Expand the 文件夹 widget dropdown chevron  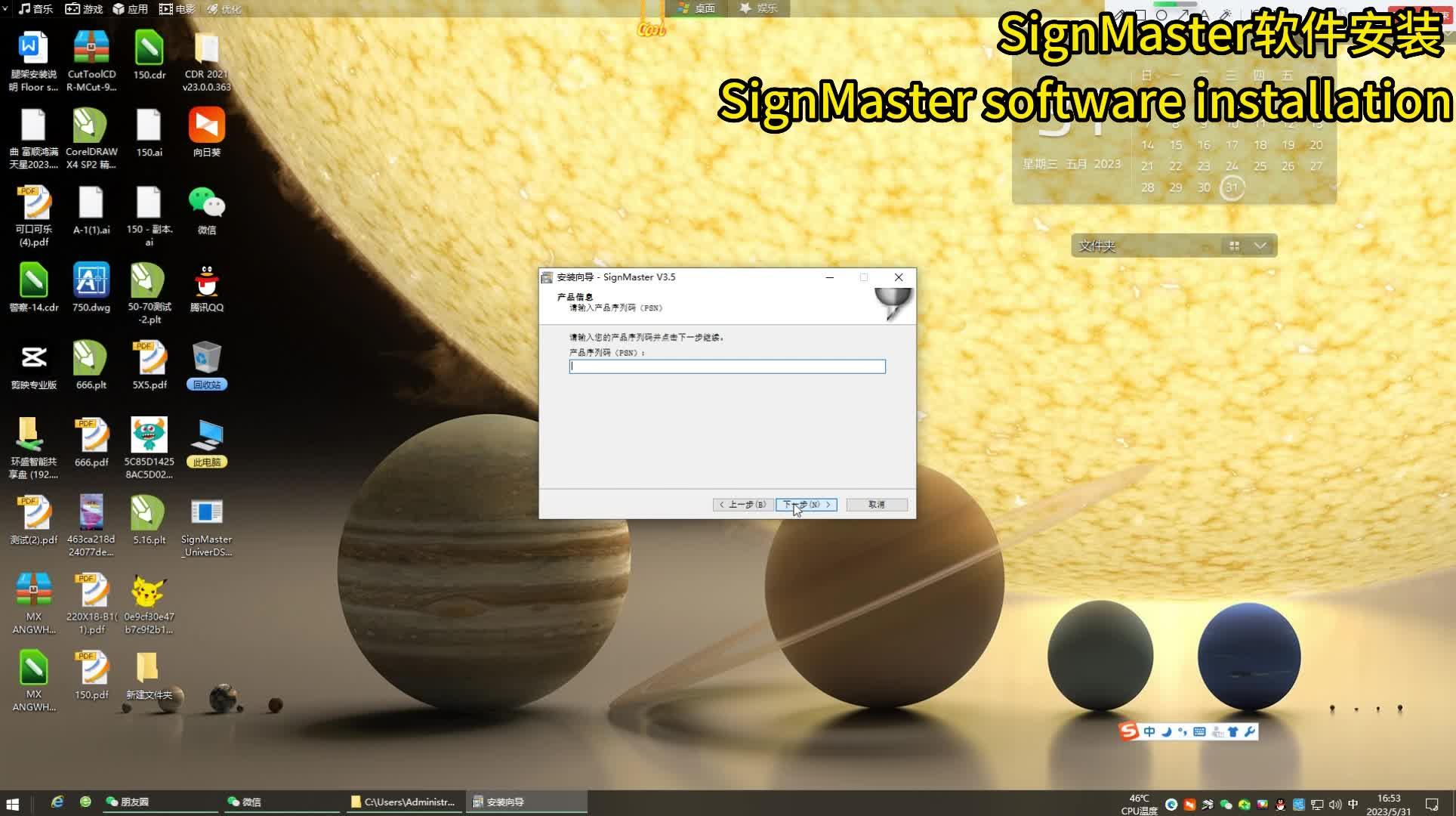click(1260, 246)
